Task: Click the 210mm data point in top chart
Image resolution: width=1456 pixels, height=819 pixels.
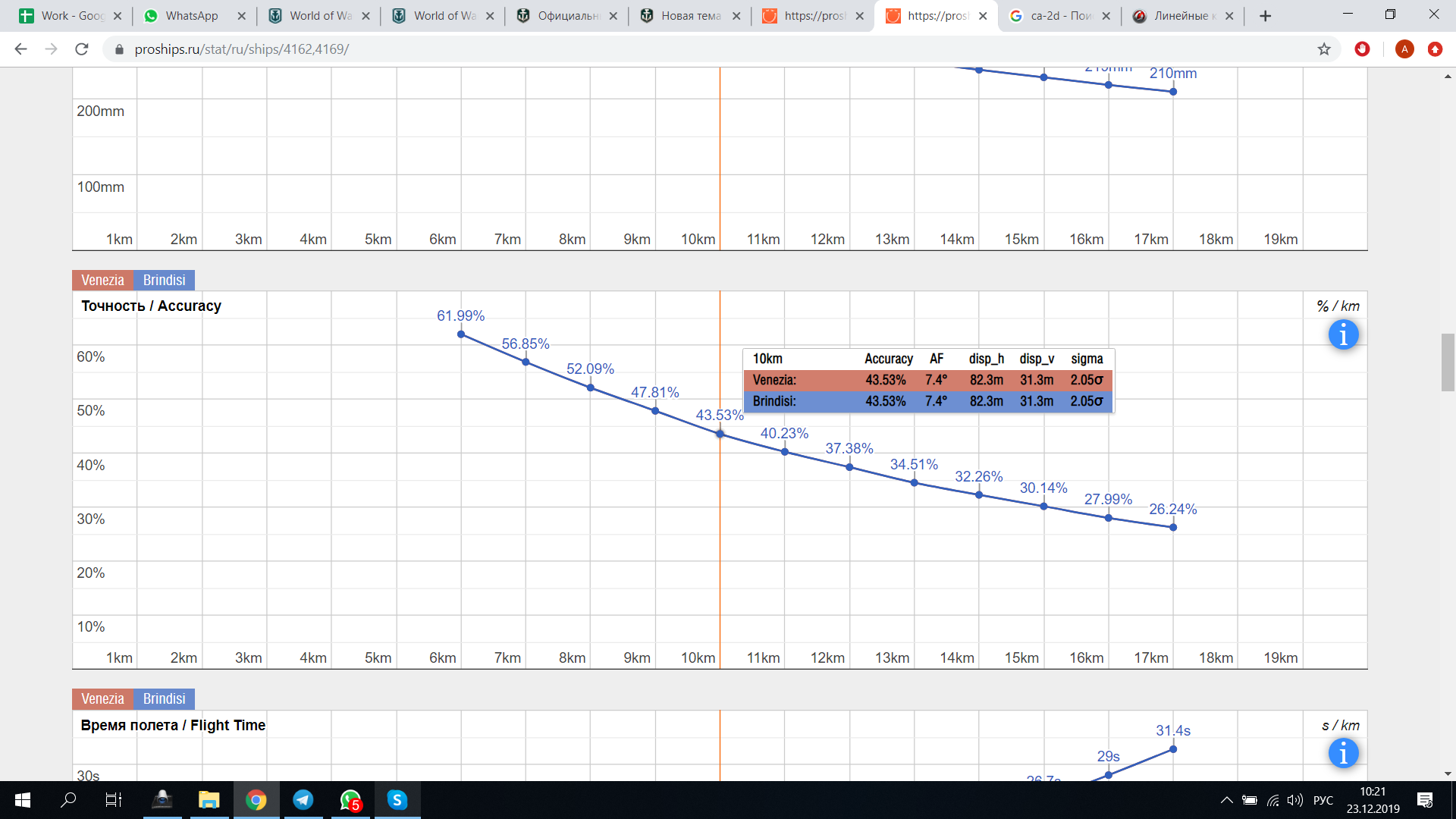Action: [x=1173, y=92]
